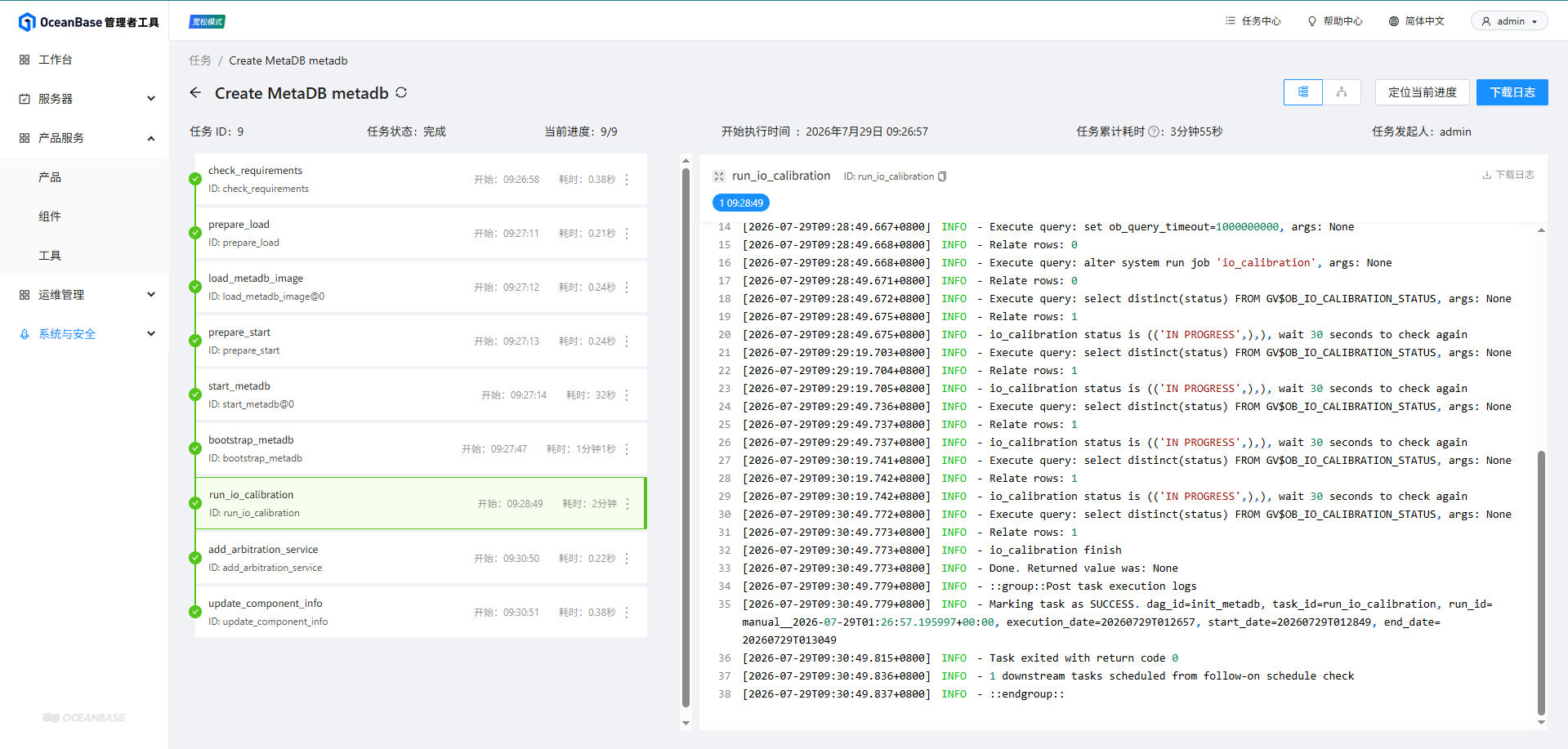This screenshot has height=749, width=1568.
Task: Open the 帮助中心 help center
Action: 1335,21
